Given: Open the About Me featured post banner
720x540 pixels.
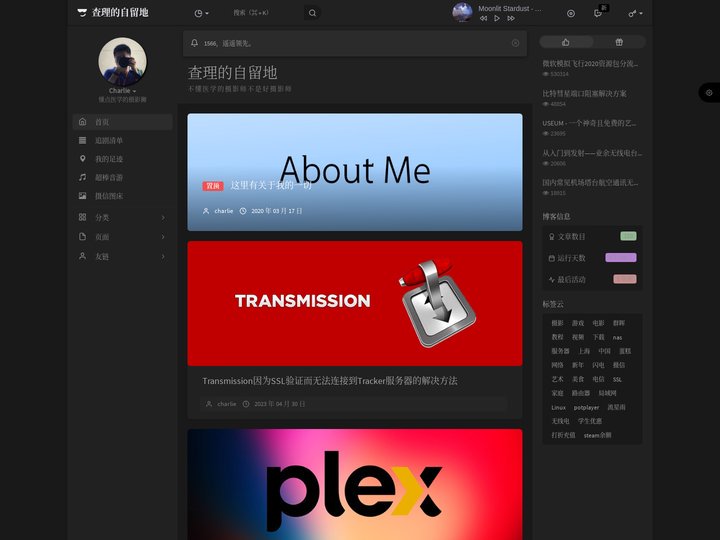Looking at the screenshot, I should tap(354, 172).
